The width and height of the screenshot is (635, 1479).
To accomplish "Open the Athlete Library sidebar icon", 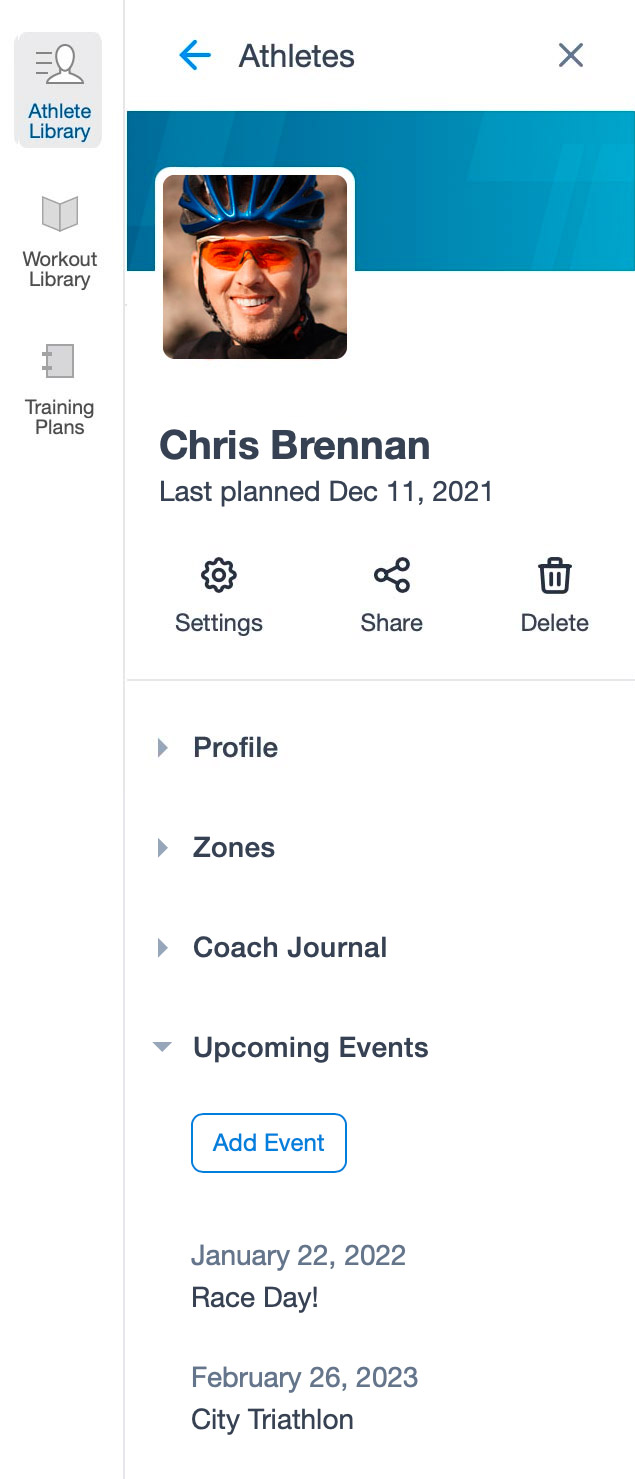I will 60,65.
